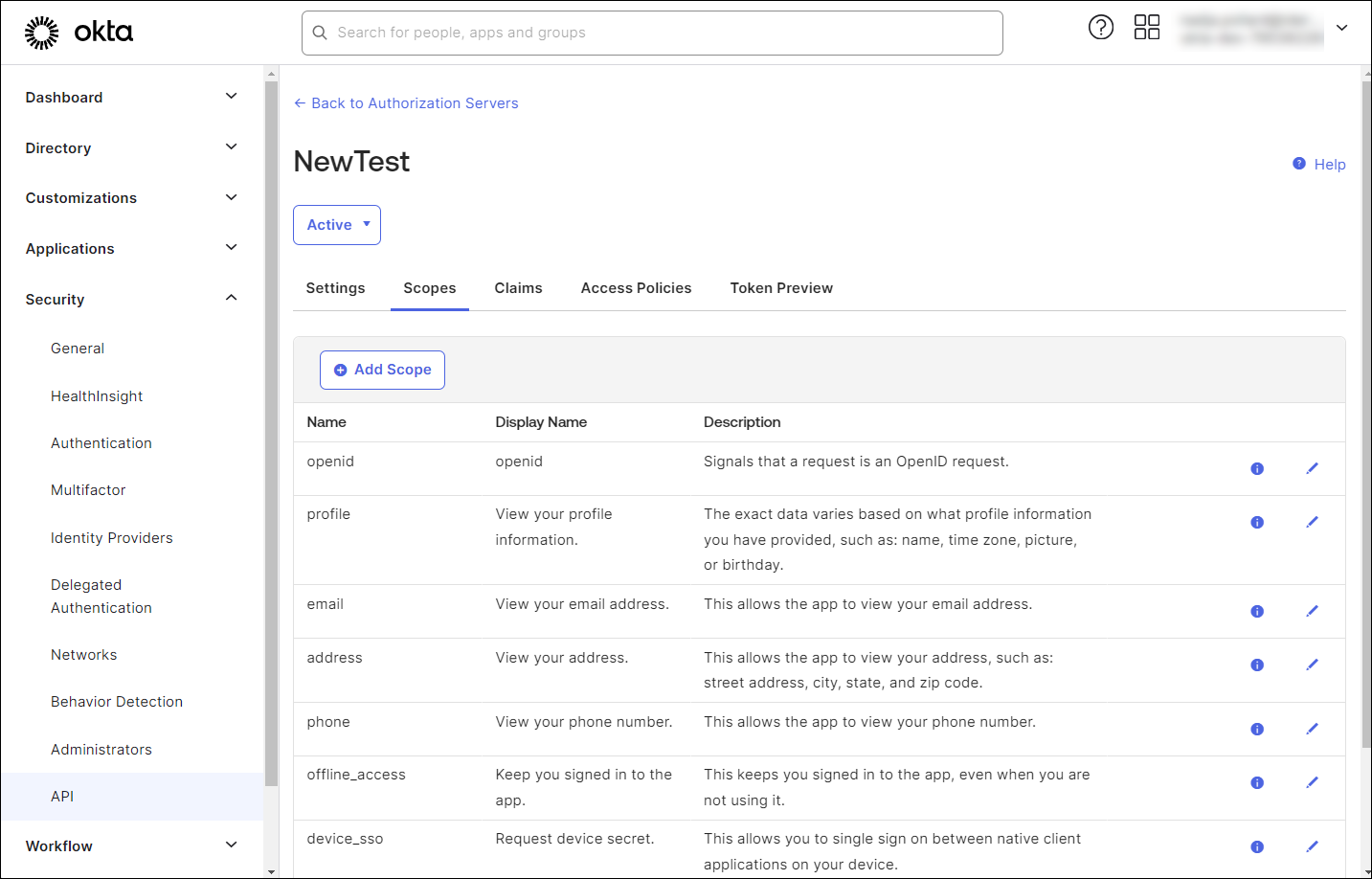Click the Description column header
The height and width of the screenshot is (879, 1372).
[742, 422]
